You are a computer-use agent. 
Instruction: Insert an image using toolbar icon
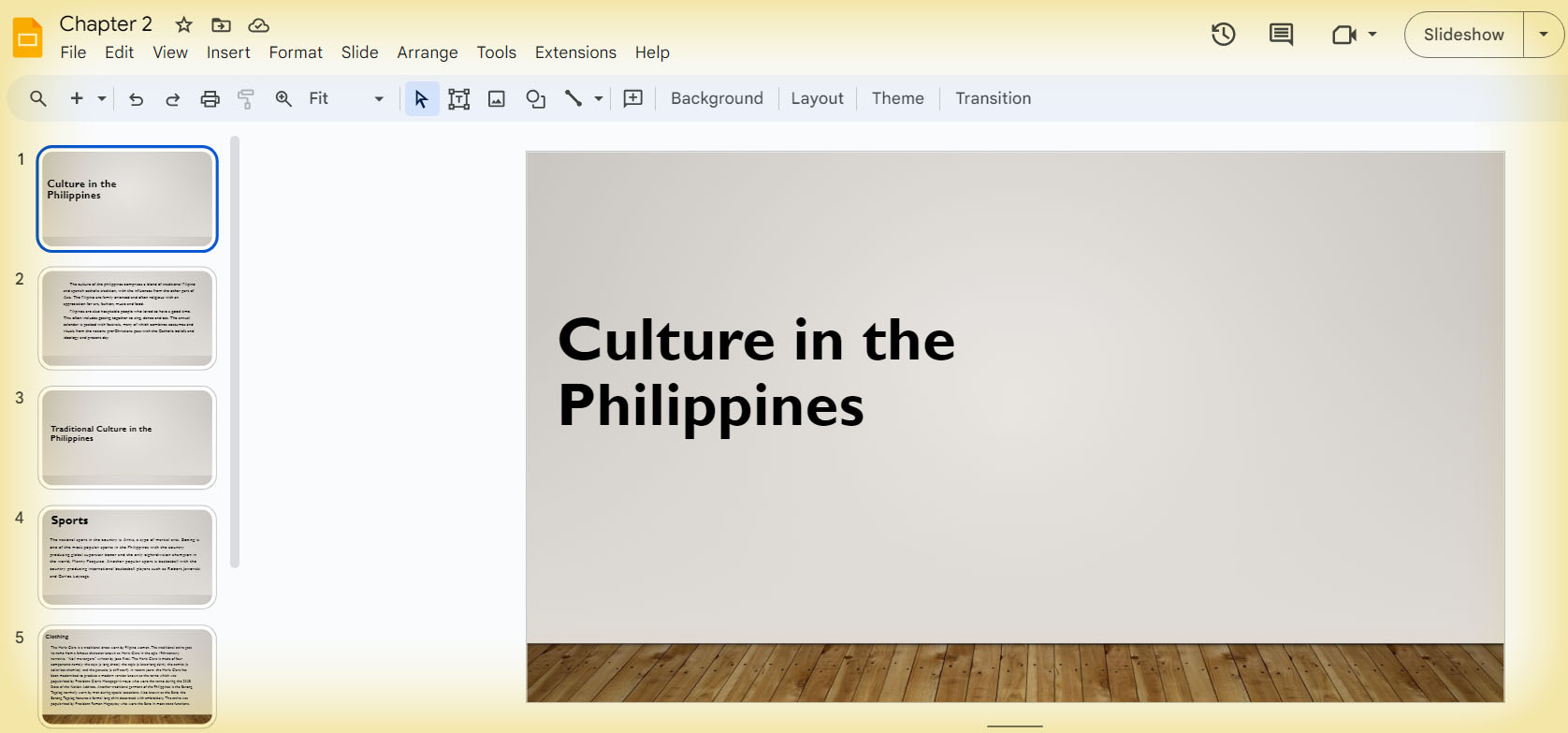497,99
